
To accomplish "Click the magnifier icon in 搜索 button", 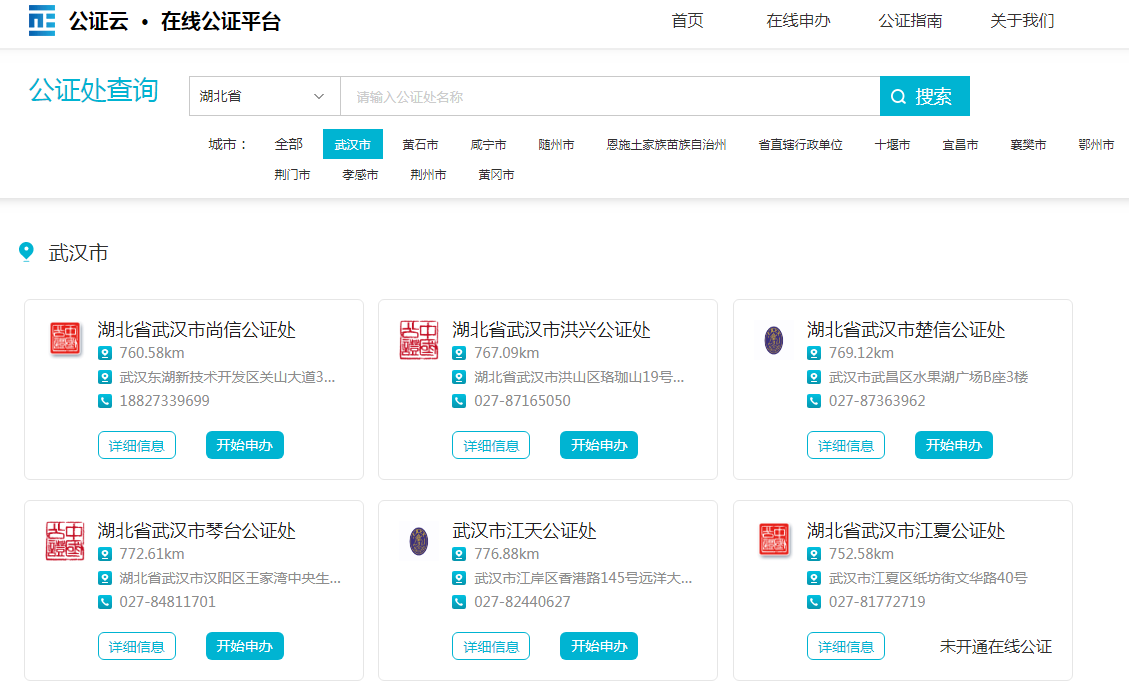I will point(898,97).
